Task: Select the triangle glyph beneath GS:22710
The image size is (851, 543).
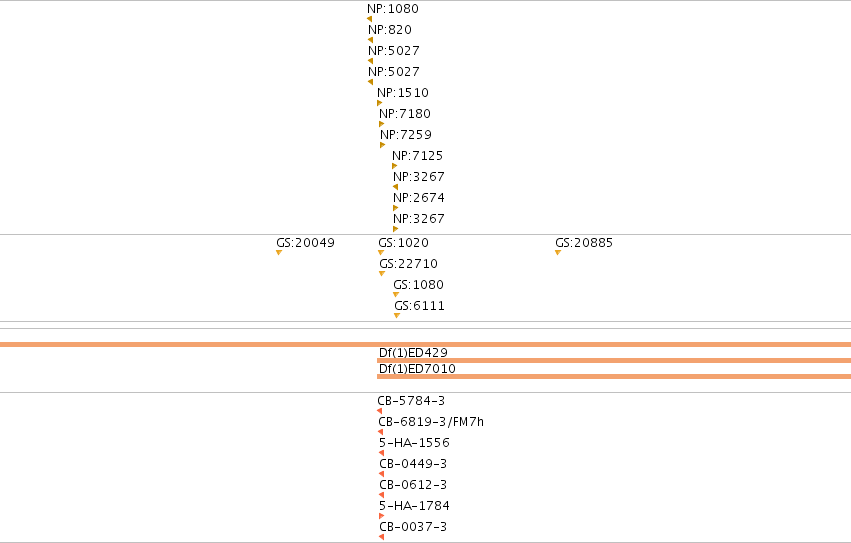Action: 382,274
